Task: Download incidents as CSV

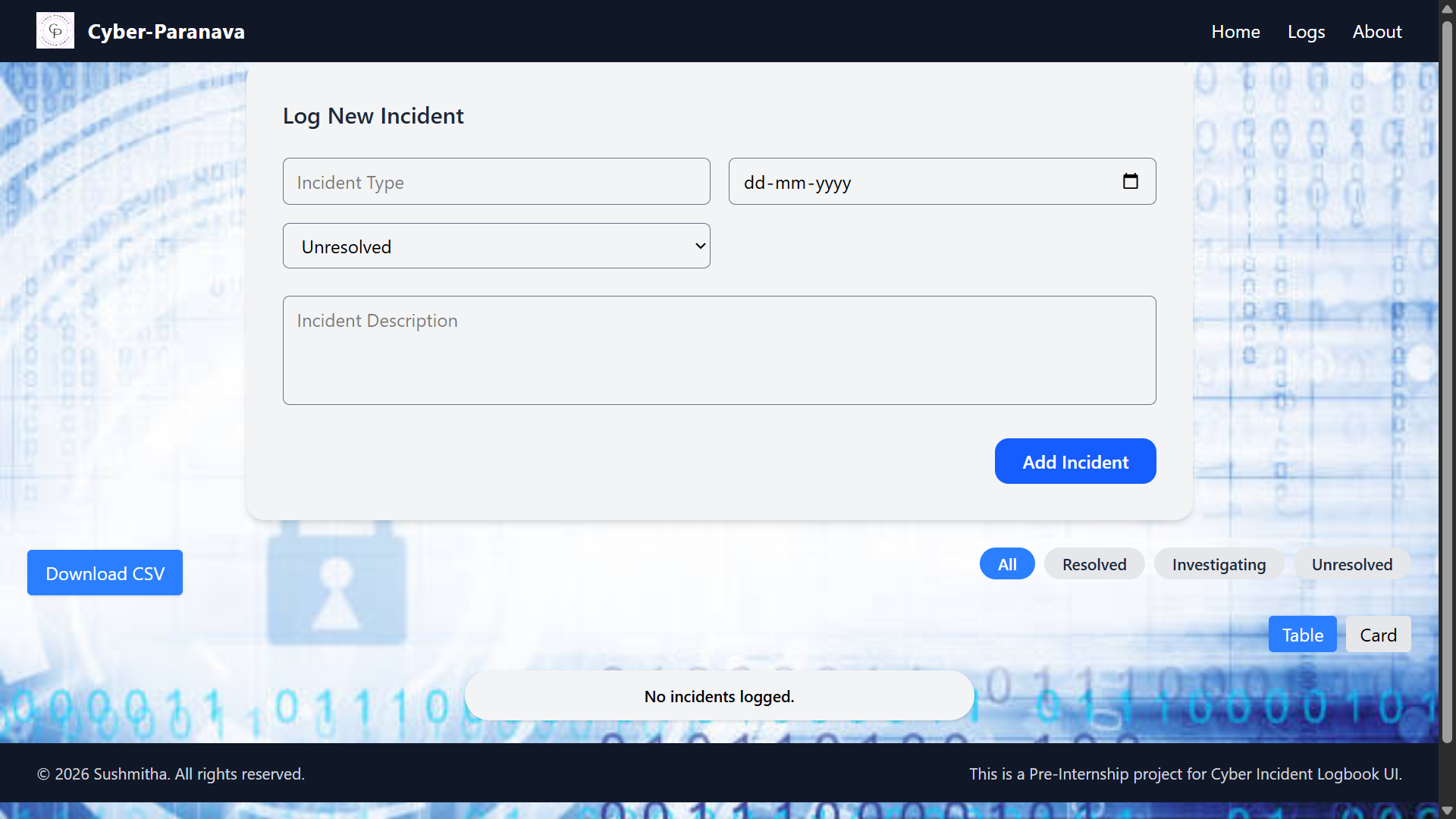Action: 105,573
